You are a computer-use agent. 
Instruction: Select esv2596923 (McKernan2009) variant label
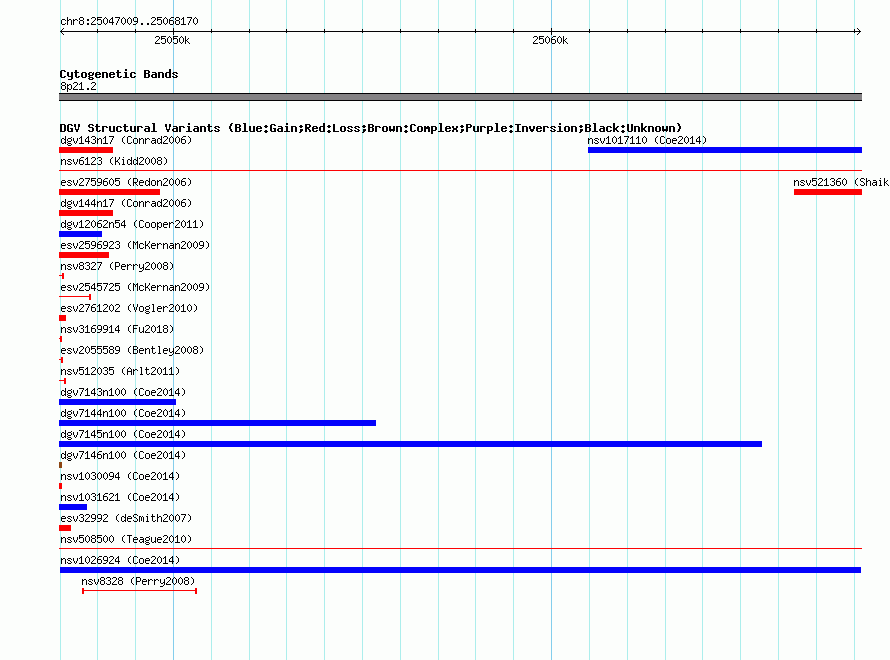coord(135,245)
